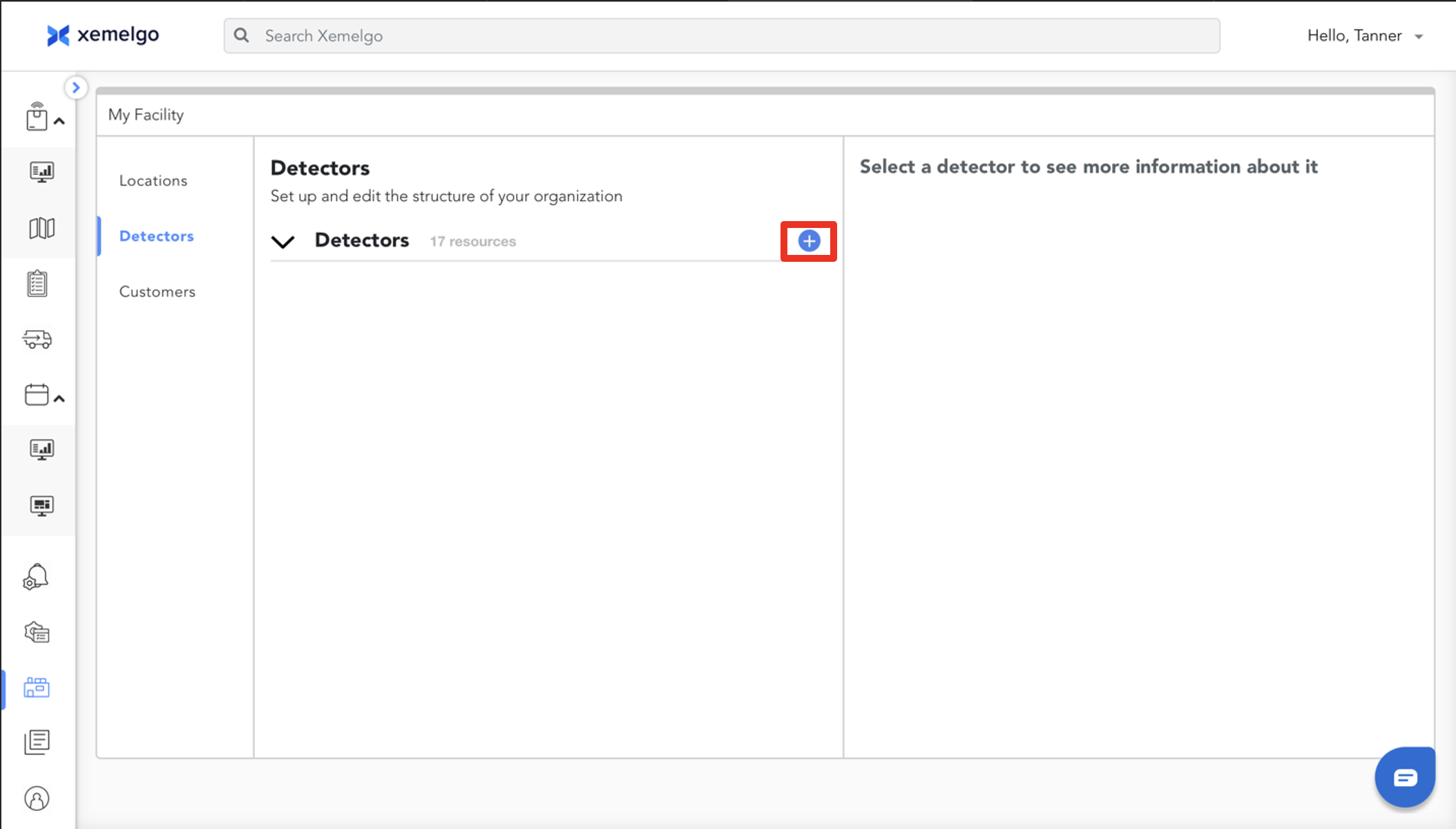
Task: Open the Locations tab
Action: tap(153, 181)
